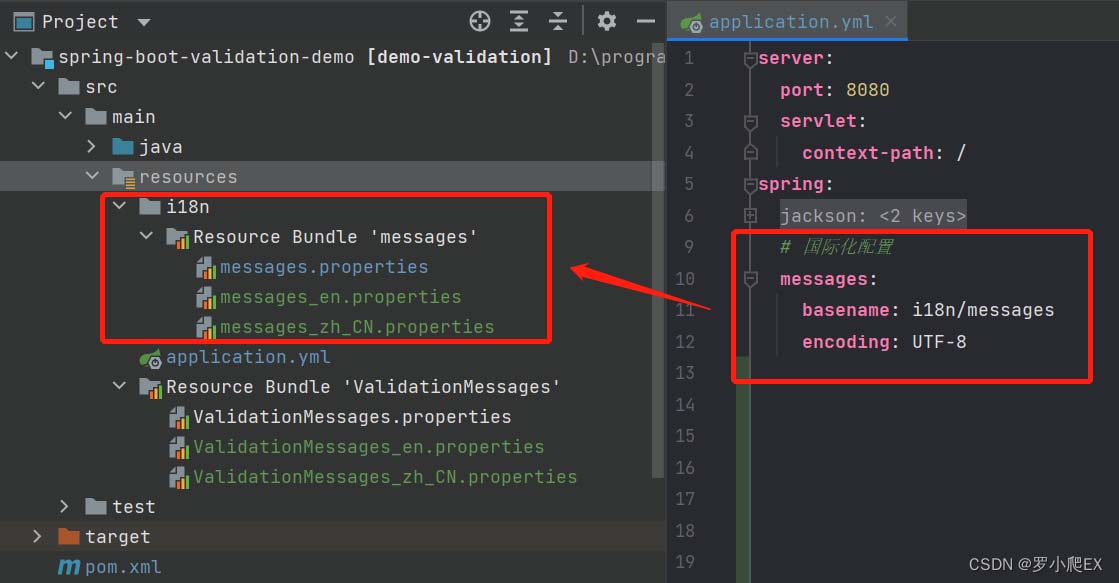1119x583 pixels.
Task: Collapse Resource Bundle 'messages' node
Action: pos(146,235)
